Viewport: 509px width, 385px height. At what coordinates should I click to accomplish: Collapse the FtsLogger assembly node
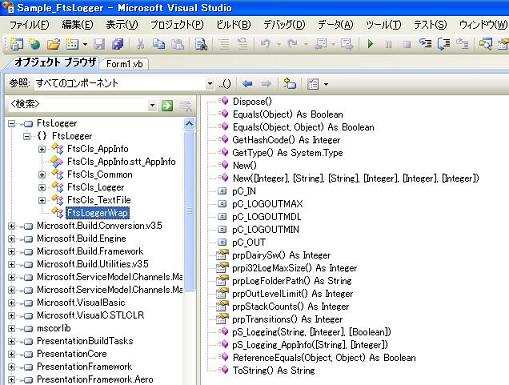12,124
